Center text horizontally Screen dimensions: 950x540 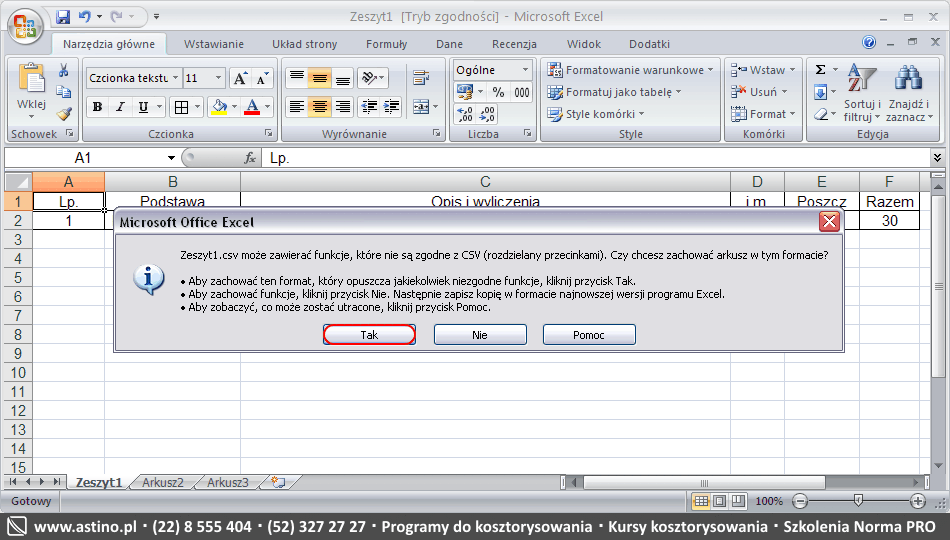[x=319, y=107]
